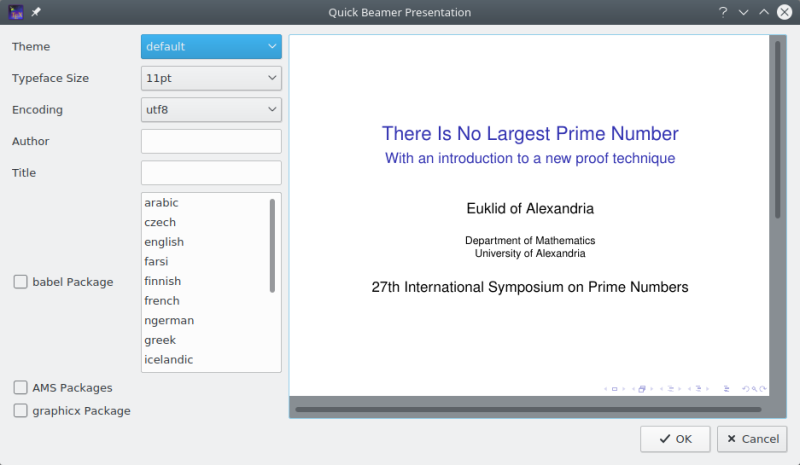Expand the Typeface Size combo box
800x465 pixels.
coord(211,78)
